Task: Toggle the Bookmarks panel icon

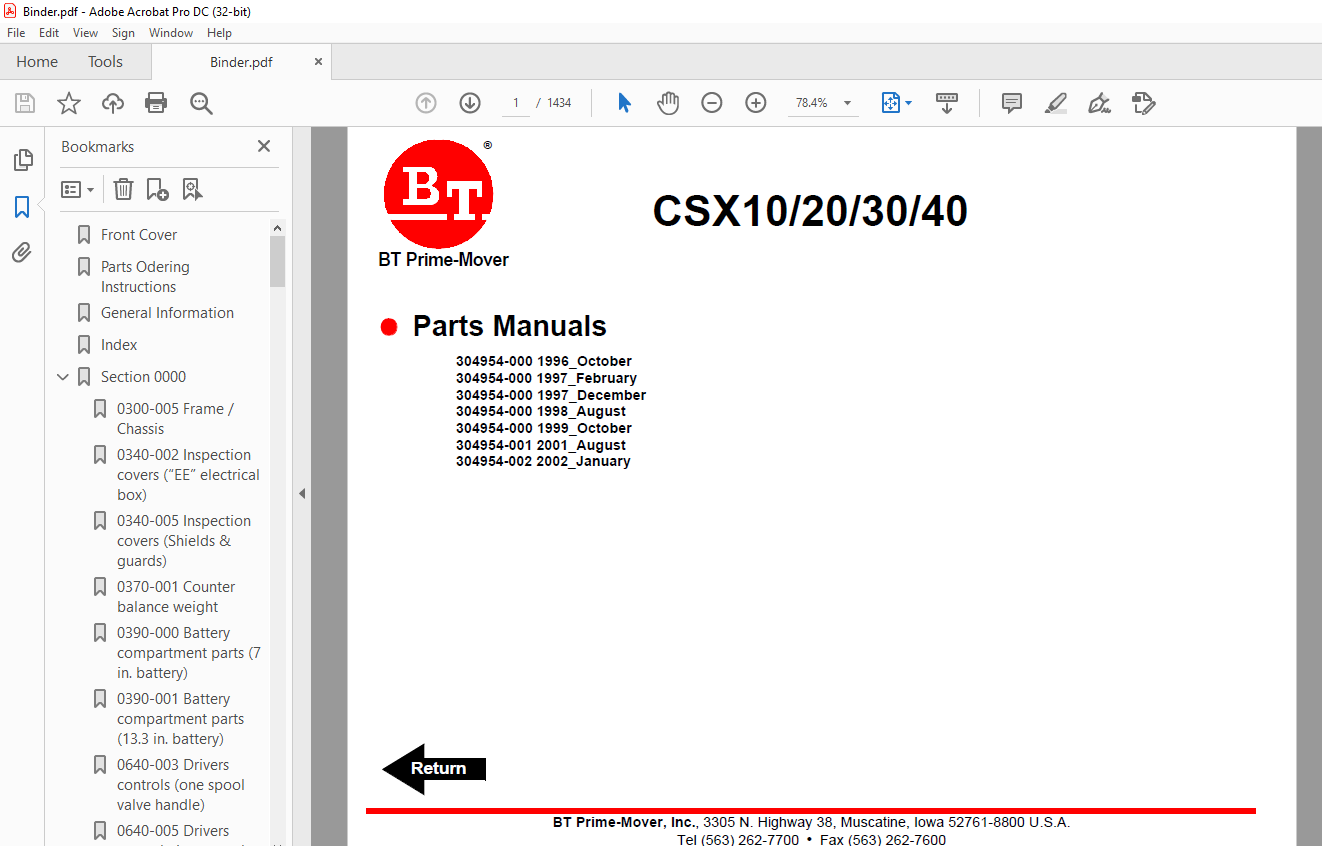Action: [22, 207]
